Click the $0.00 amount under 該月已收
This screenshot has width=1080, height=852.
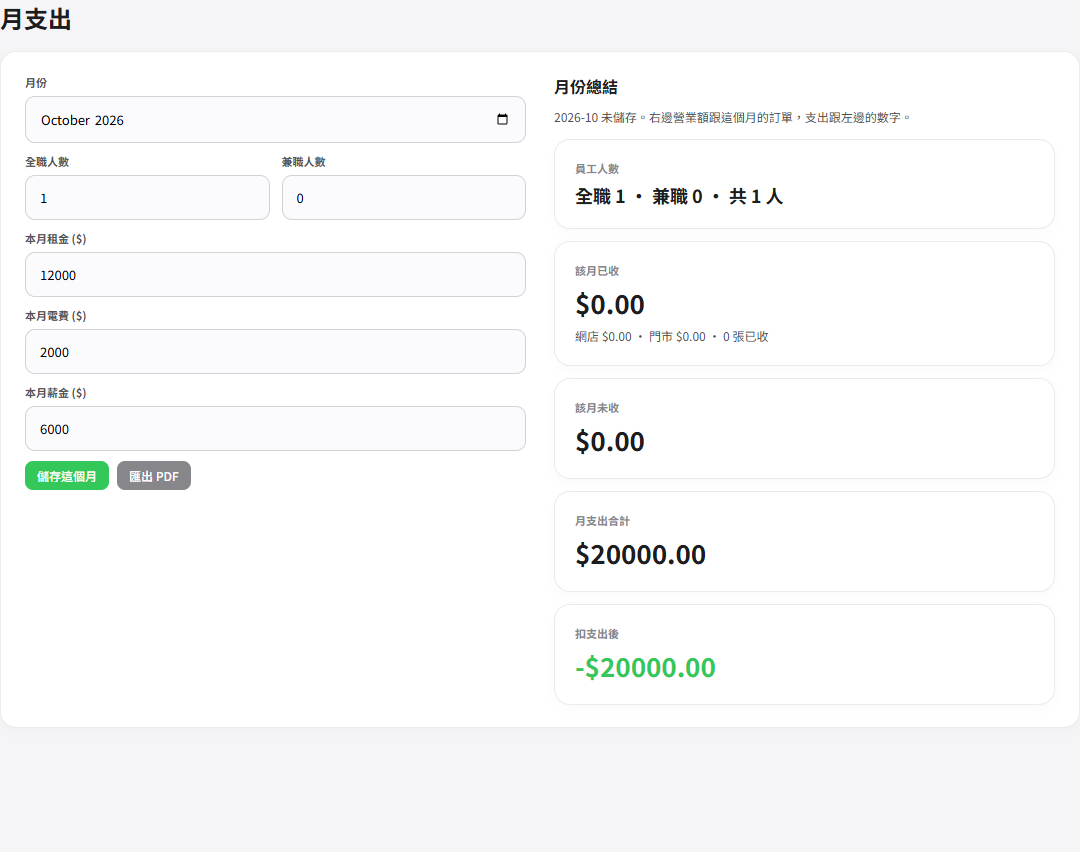pos(610,304)
